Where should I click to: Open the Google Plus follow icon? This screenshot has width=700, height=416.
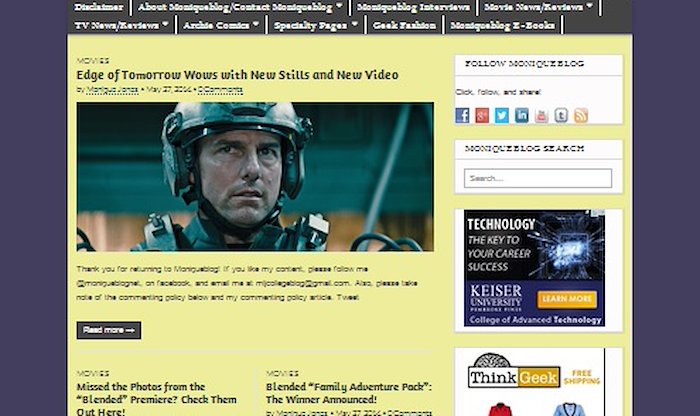tap(482, 116)
